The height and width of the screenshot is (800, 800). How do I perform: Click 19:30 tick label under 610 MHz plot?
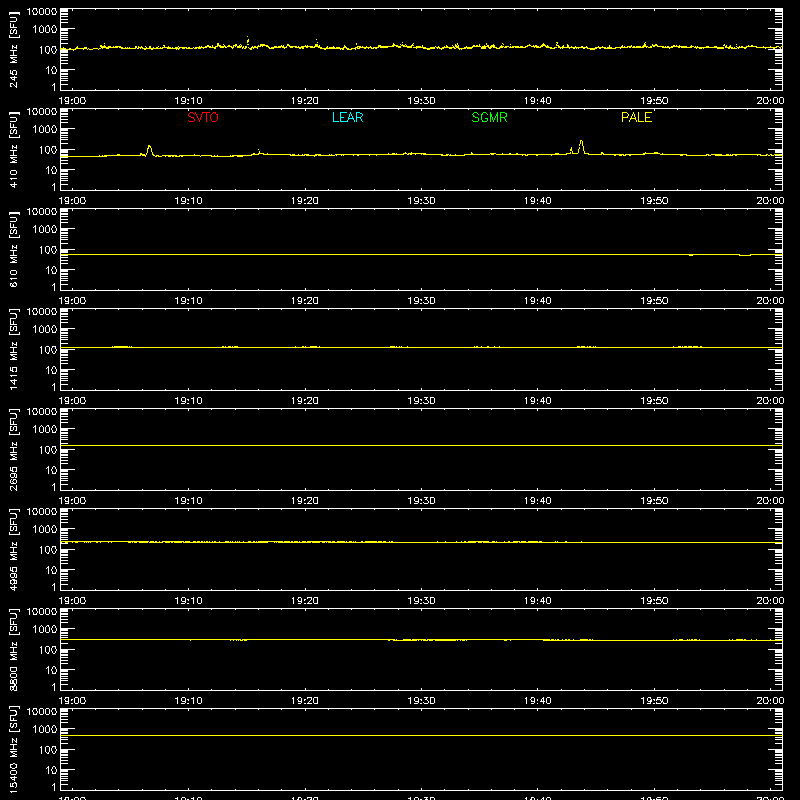421,301
